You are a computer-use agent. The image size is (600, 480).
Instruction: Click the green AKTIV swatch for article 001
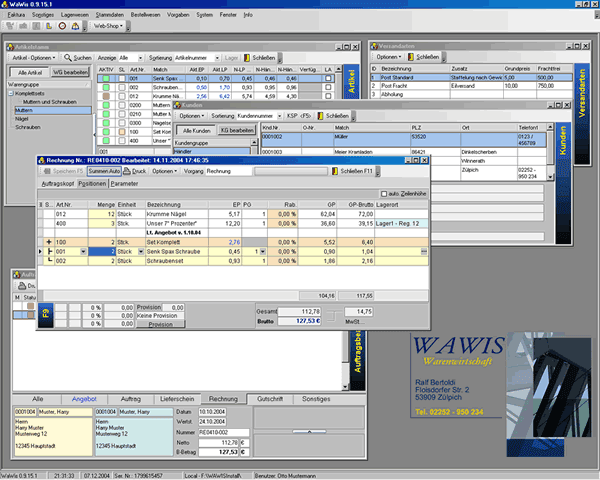point(106,78)
